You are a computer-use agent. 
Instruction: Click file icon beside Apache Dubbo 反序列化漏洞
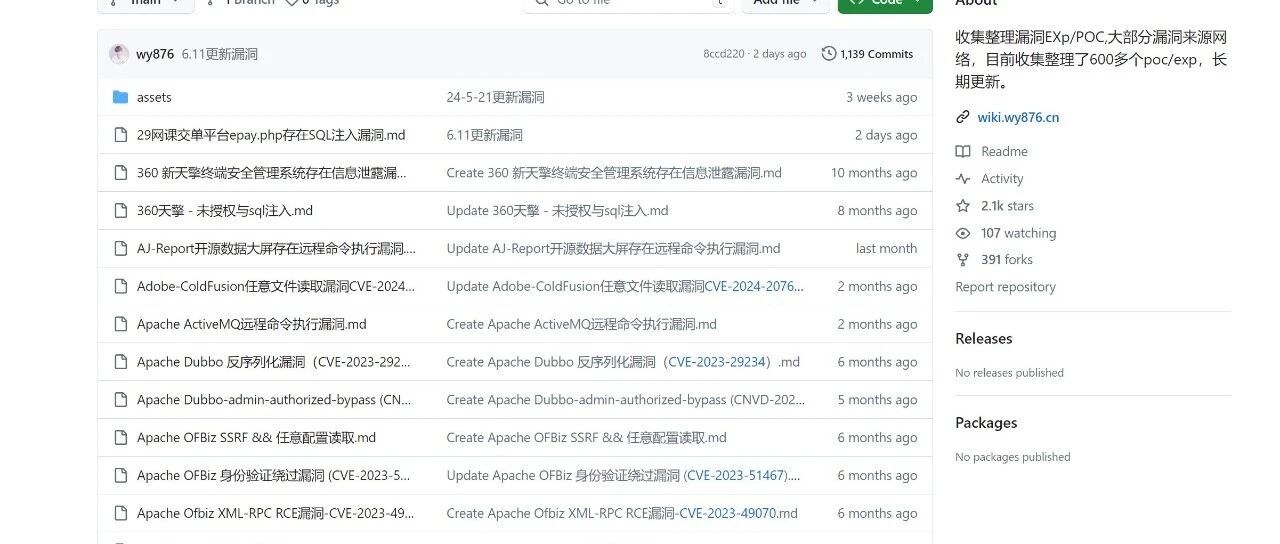click(121, 362)
